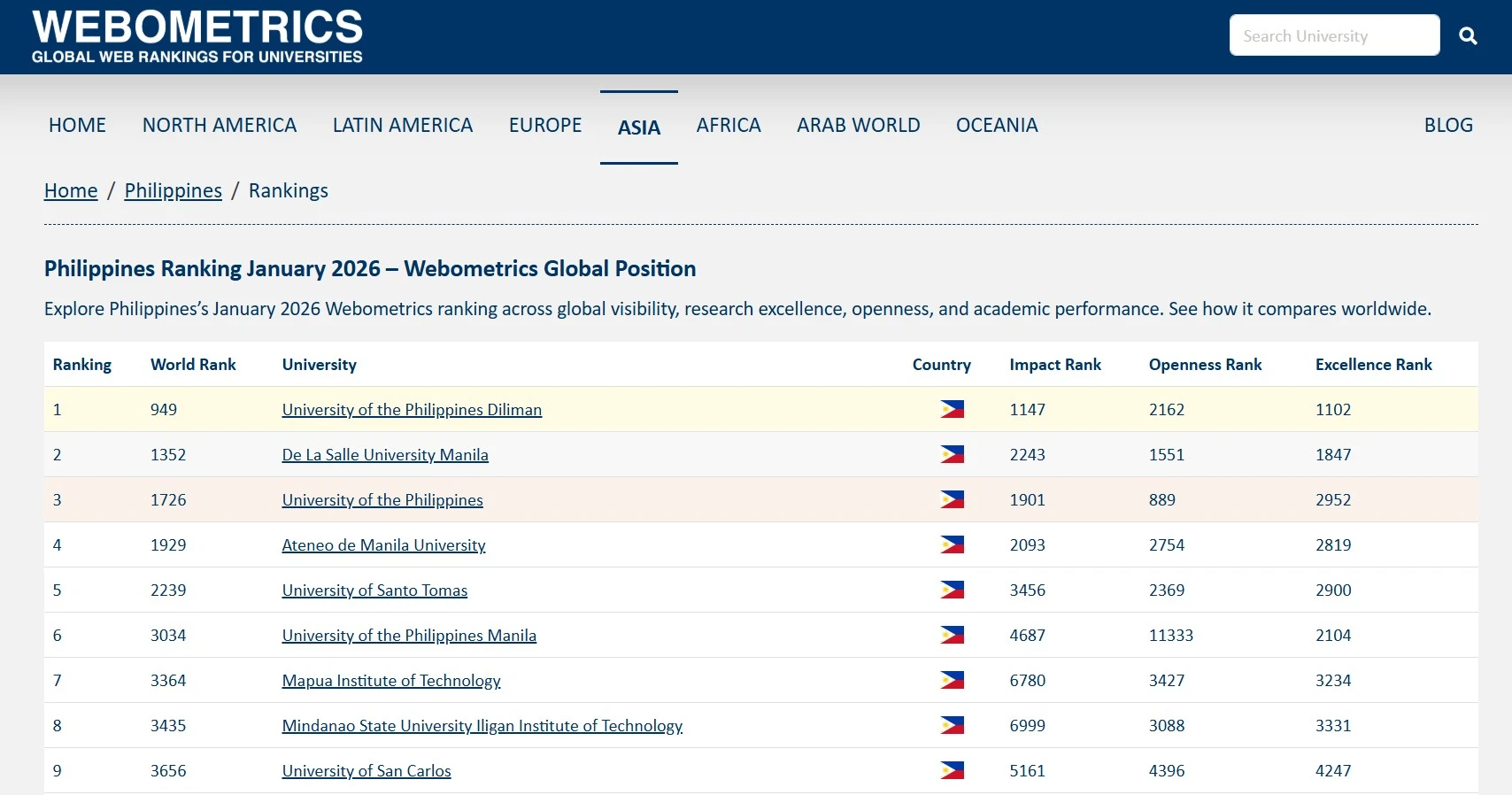
Task: Click flag icon in De La Salle University row
Action: pyautogui.click(x=953, y=454)
